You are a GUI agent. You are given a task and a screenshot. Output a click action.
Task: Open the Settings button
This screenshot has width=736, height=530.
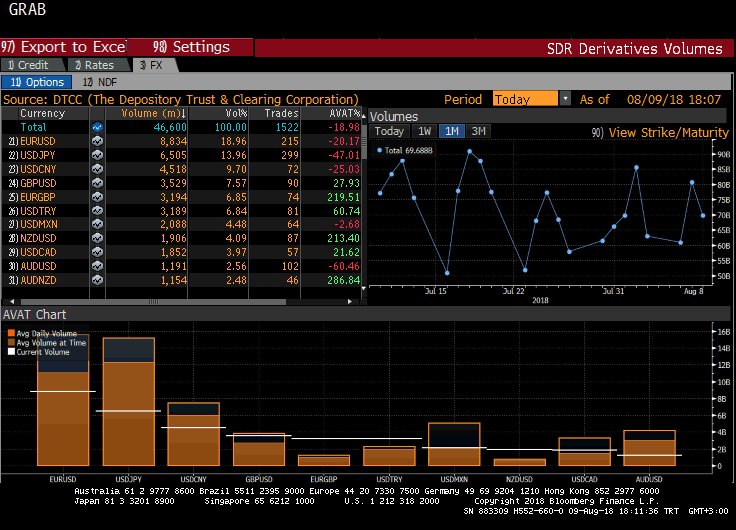click(191, 47)
